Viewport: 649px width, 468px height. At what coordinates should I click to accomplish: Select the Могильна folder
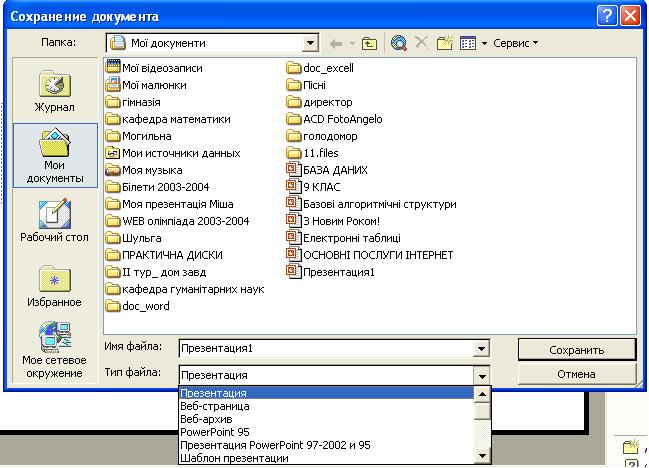pos(139,136)
